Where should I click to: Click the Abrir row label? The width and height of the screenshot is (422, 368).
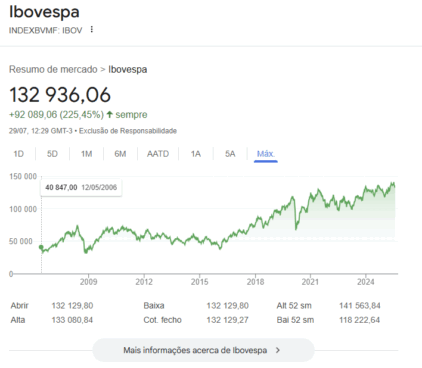(19, 306)
